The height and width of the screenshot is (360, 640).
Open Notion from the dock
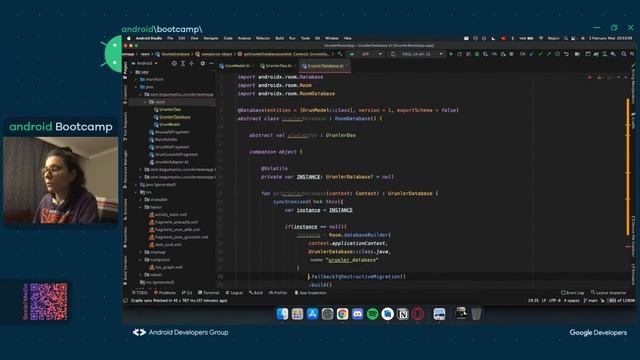[402, 314]
